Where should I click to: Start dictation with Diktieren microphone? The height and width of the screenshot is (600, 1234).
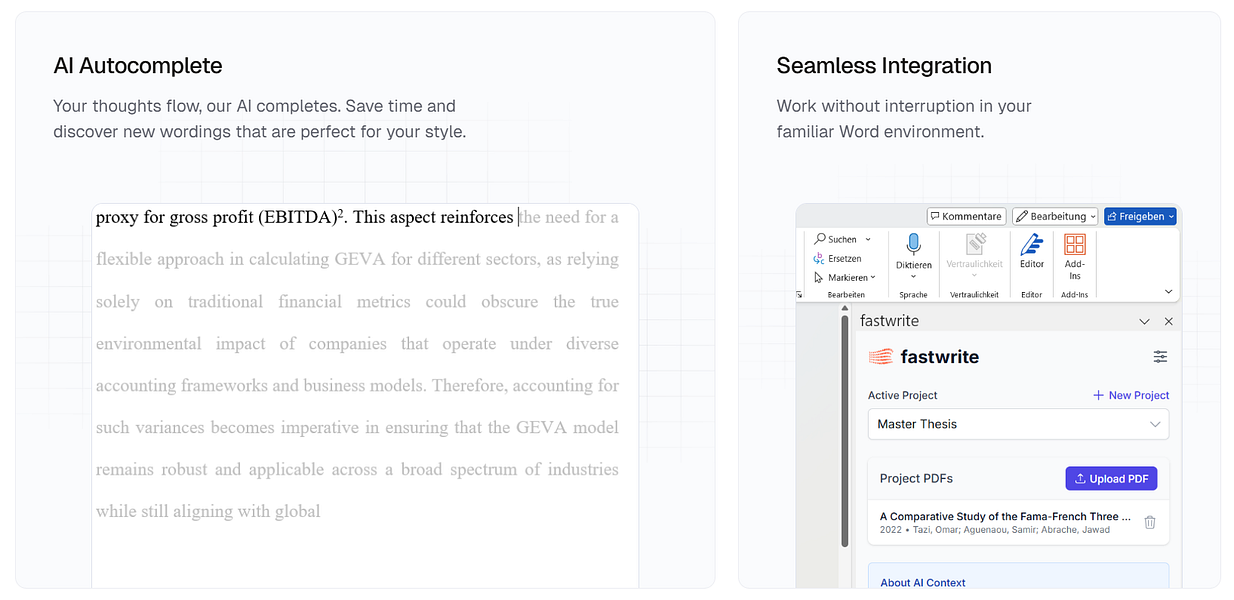[913, 245]
